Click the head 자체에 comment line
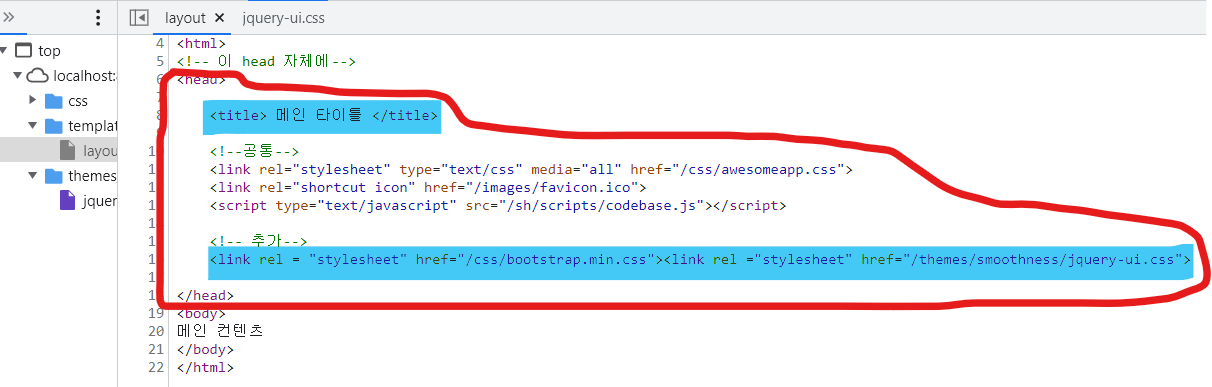1212x387 pixels. tap(267, 61)
